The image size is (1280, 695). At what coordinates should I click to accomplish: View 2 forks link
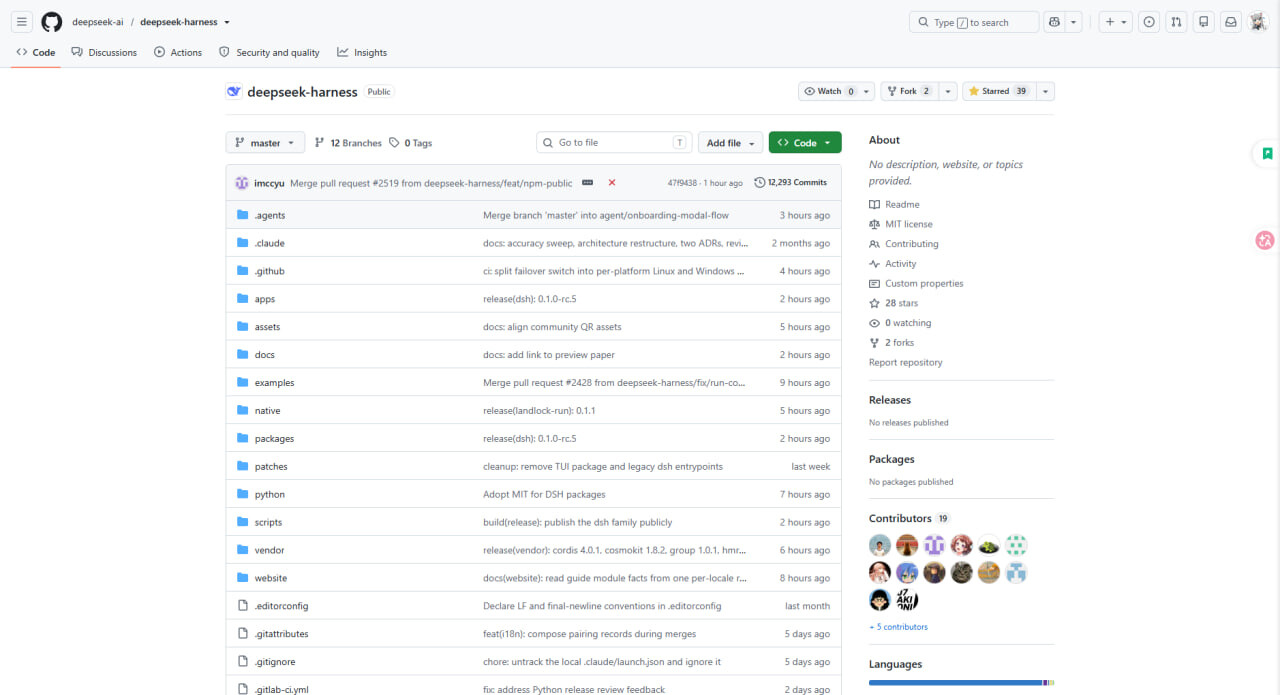pos(899,343)
